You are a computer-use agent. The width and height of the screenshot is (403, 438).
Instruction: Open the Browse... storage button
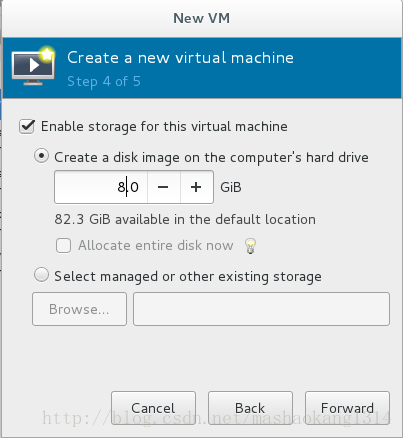tap(79, 309)
